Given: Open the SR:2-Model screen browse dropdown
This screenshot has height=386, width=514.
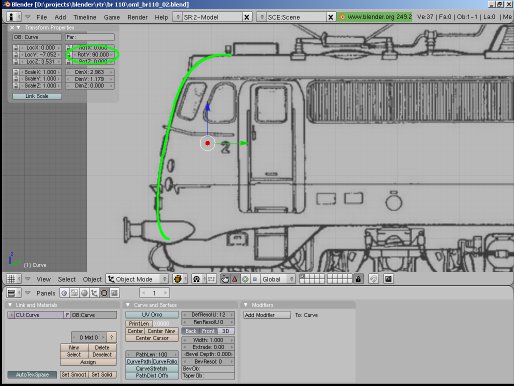Looking at the screenshot, I should tap(178, 17).
